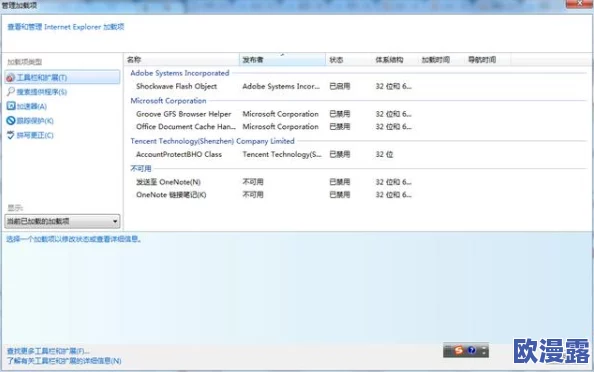The height and width of the screenshot is (372, 594).
Task: Sort the list by 体系结构 column
Action: point(395,59)
